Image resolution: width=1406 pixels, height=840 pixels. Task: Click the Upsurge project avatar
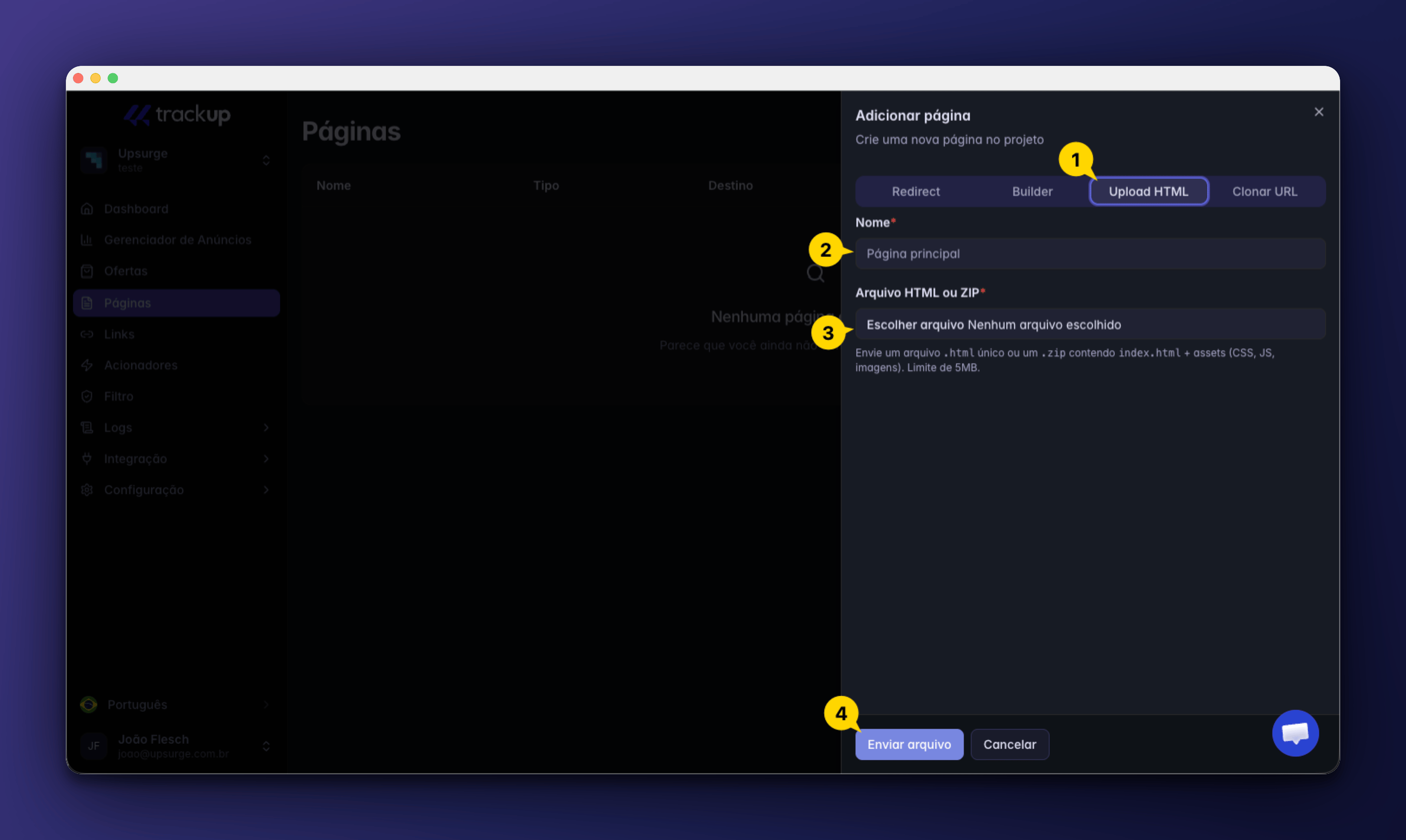point(94,160)
